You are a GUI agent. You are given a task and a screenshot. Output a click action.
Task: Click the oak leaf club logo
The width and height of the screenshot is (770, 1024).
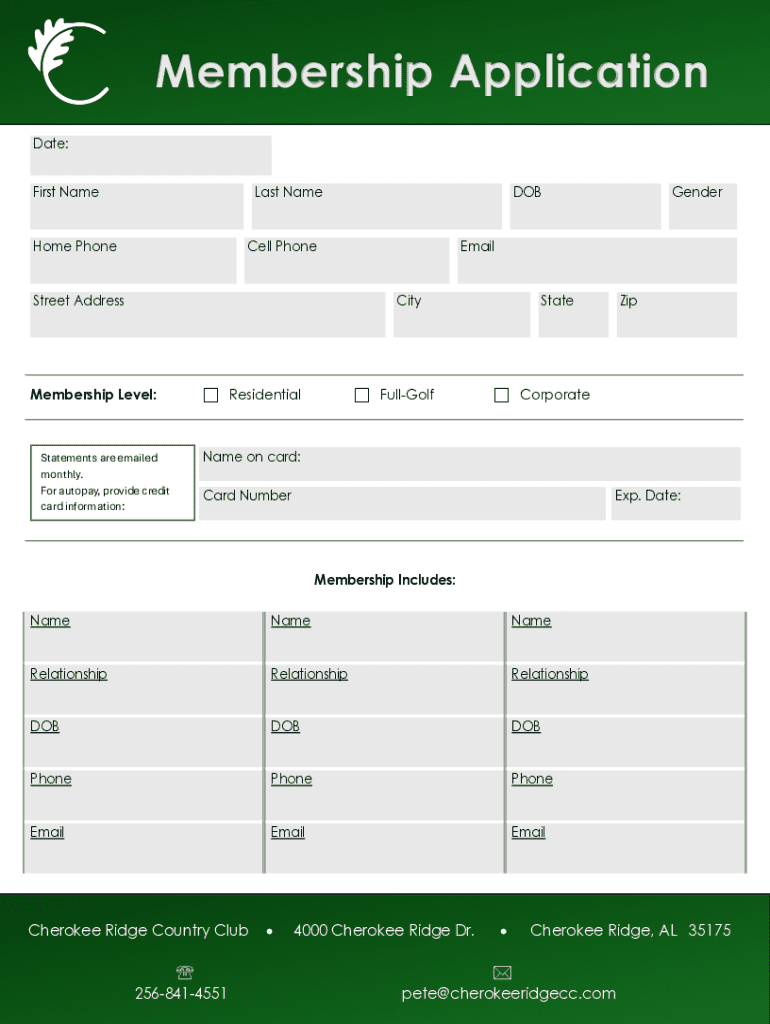click(68, 62)
